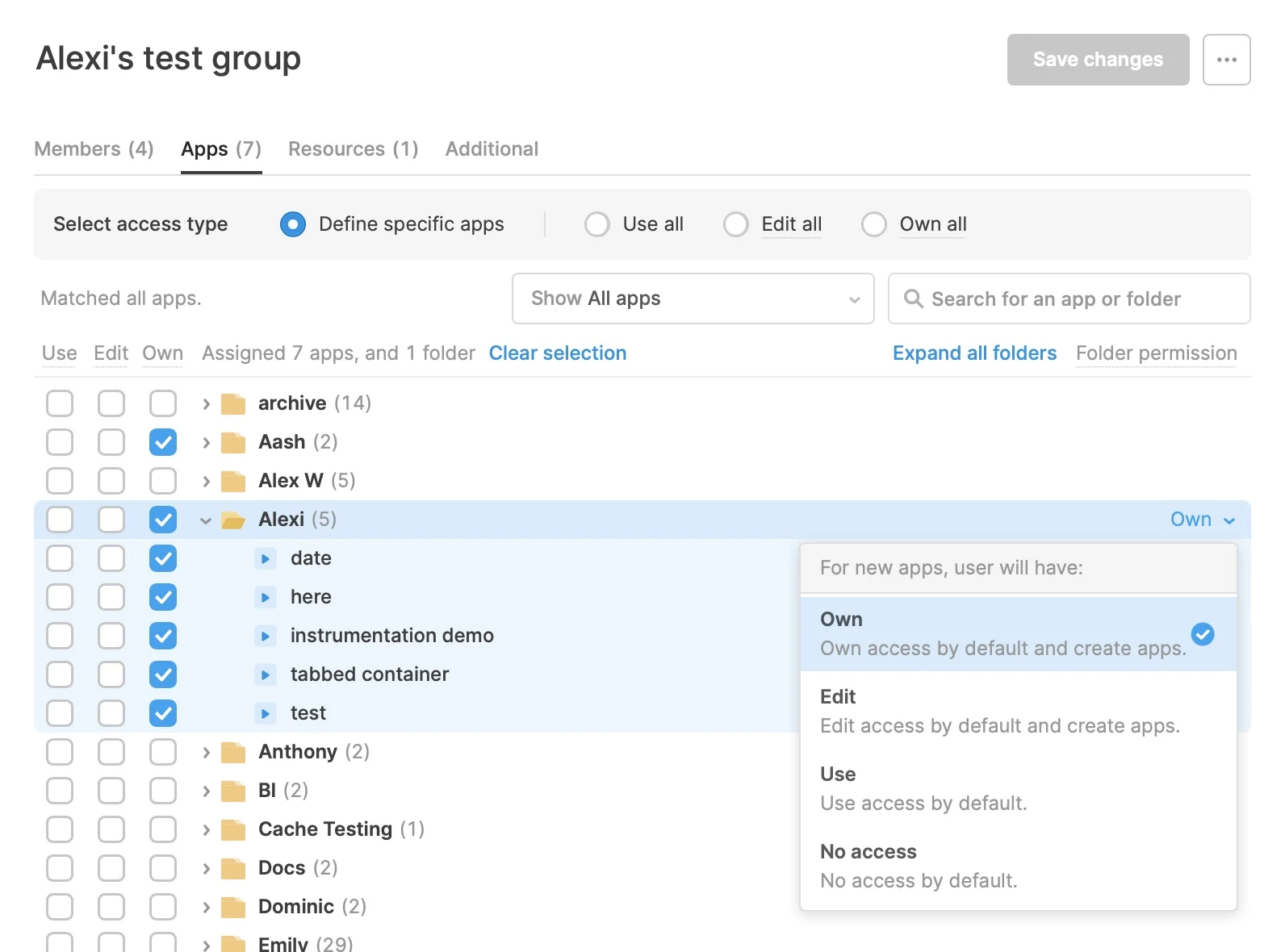Switch to the Resources tab
Image resolution: width=1285 pixels, height=952 pixels.
[354, 149]
